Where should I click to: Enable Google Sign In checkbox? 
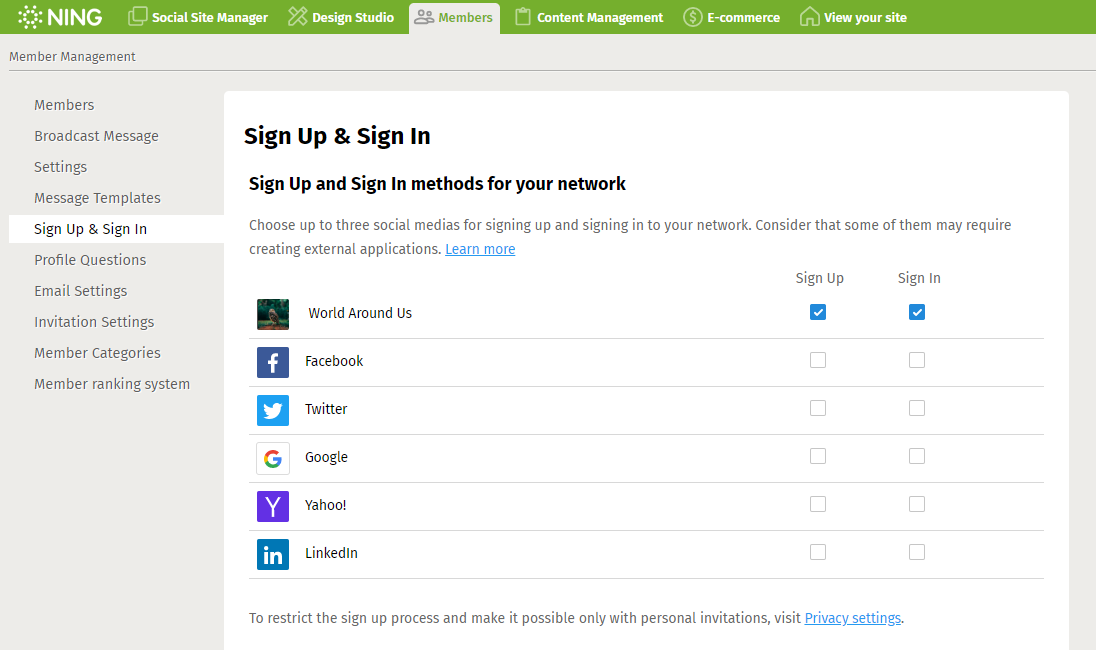pyautogui.click(x=916, y=456)
